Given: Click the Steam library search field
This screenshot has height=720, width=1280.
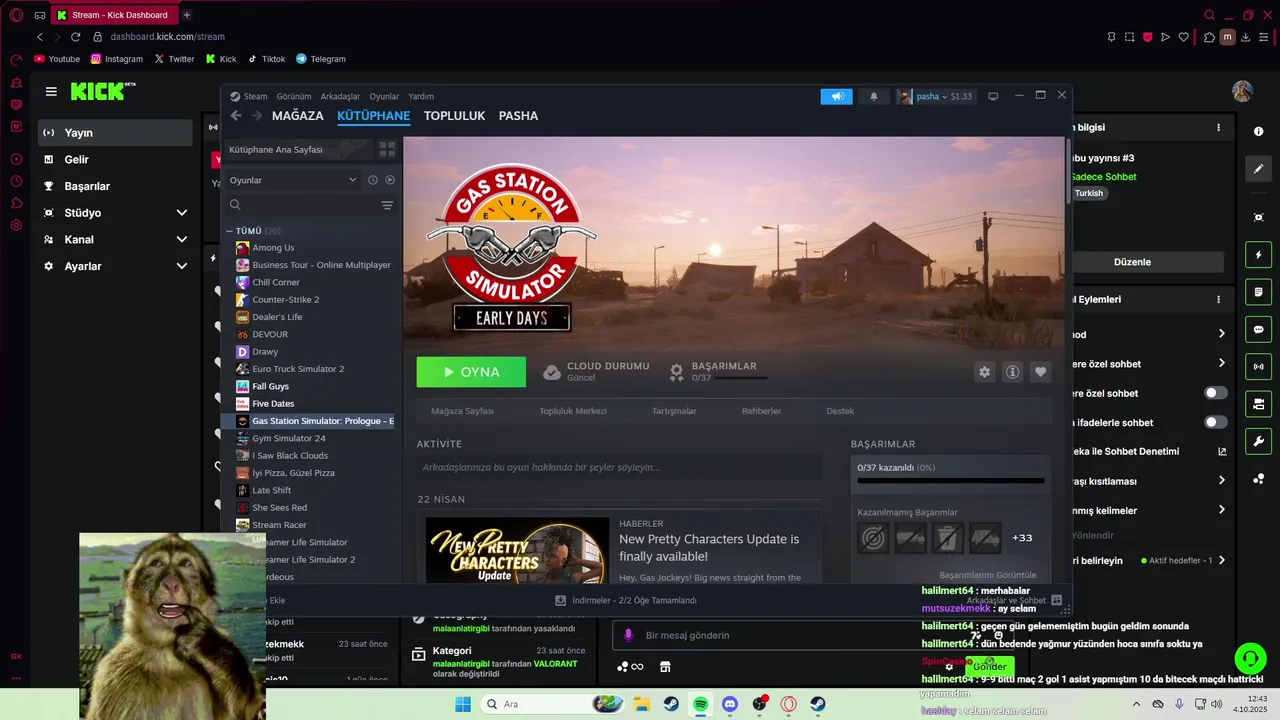Looking at the screenshot, I should coord(303,205).
